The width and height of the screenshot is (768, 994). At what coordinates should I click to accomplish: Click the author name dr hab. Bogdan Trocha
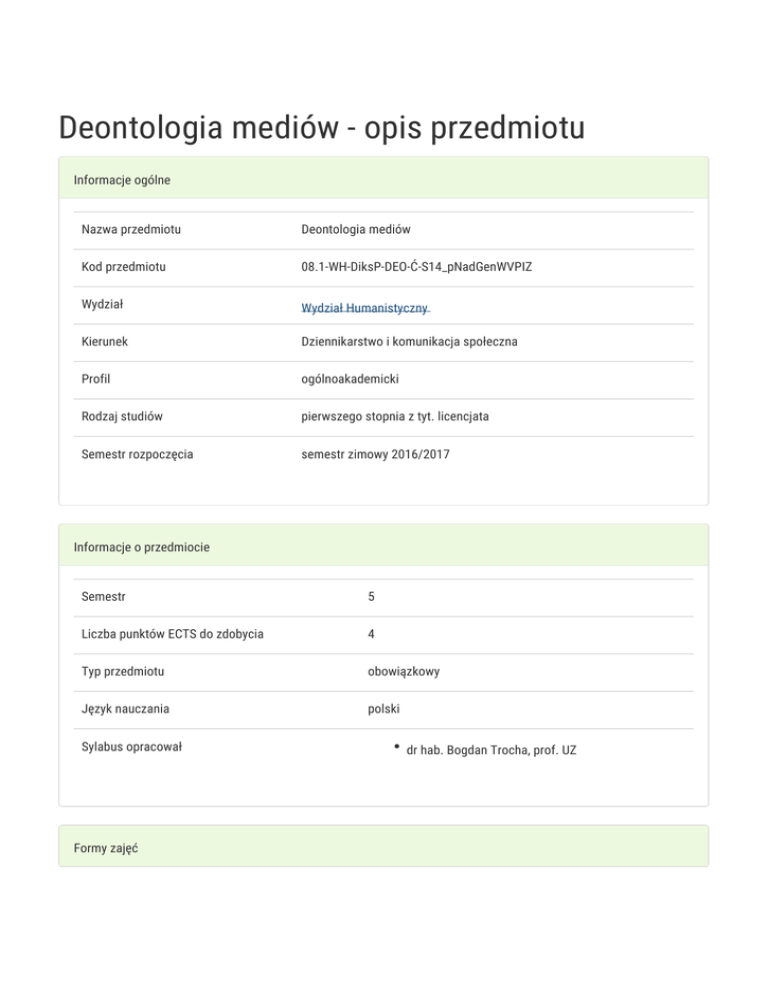pyautogui.click(x=491, y=750)
